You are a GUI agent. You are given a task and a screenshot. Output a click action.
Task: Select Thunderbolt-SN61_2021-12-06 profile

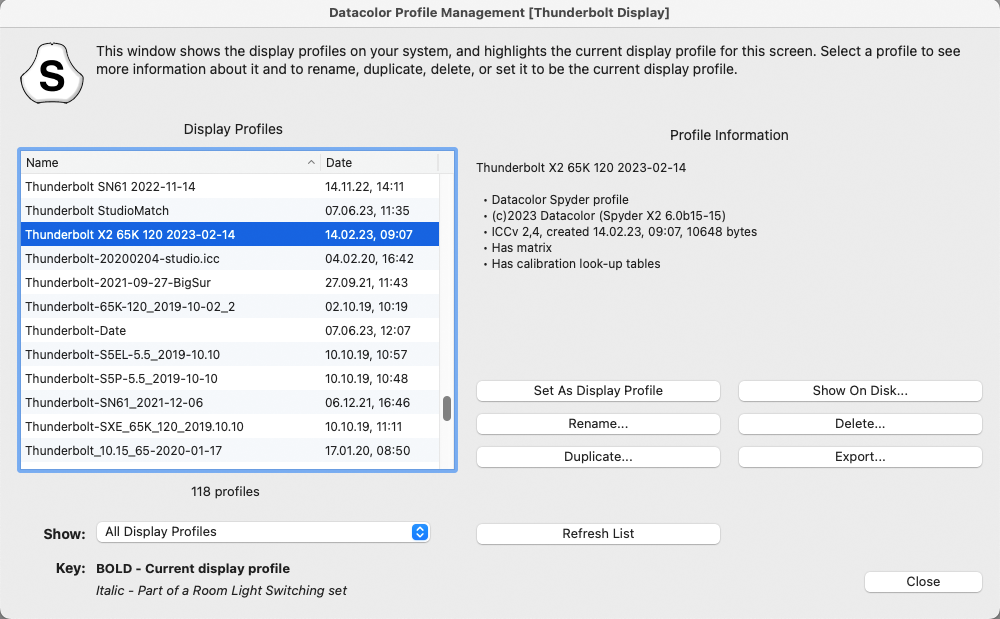tap(230, 403)
